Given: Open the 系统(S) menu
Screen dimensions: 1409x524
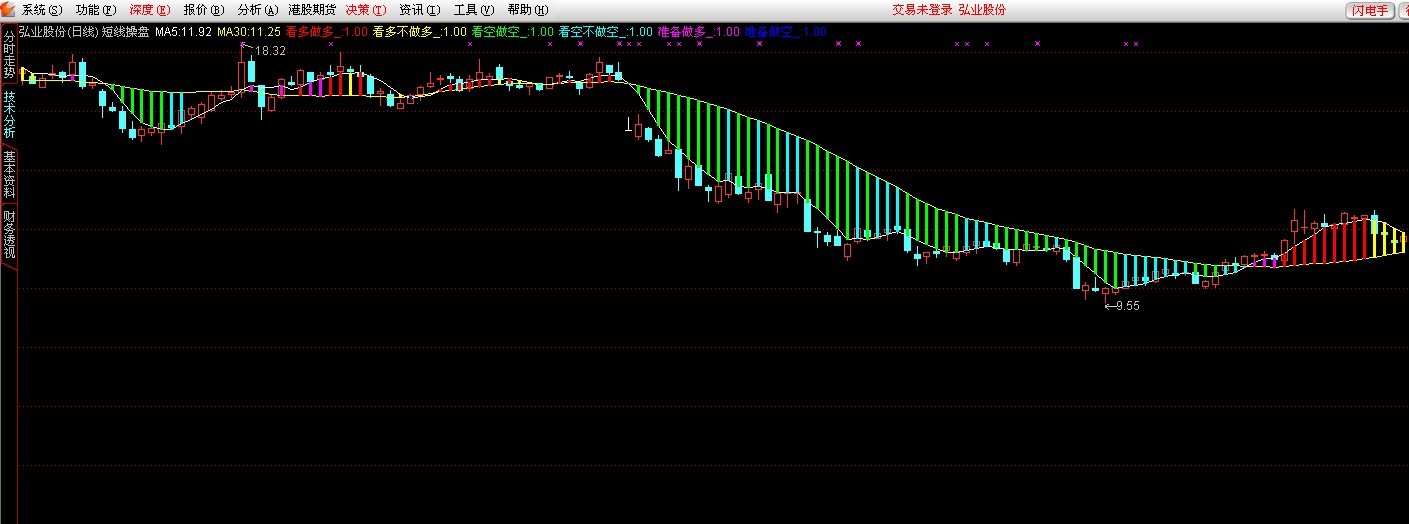Looking at the screenshot, I should click(x=42, y=10).
